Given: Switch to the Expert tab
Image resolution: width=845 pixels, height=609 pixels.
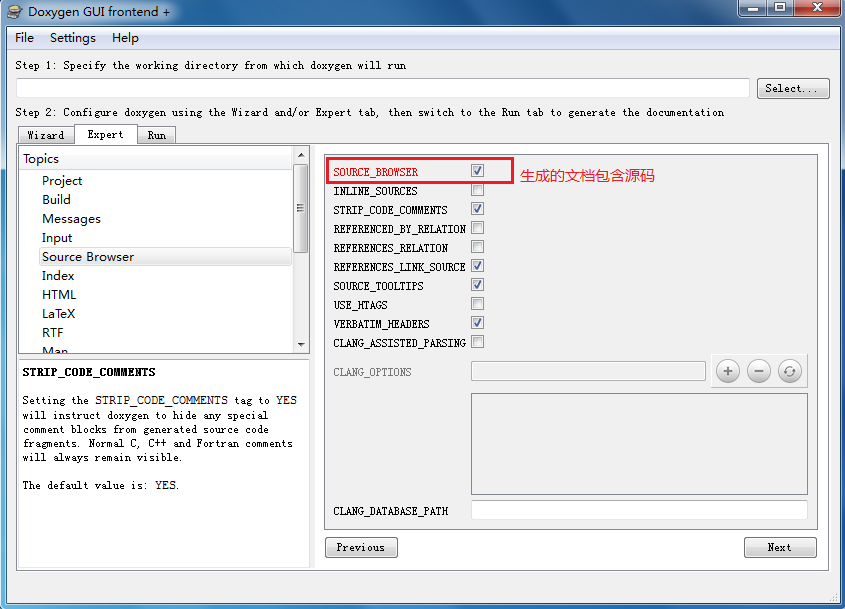Looking at the screenshot, I should pos(106,134).
